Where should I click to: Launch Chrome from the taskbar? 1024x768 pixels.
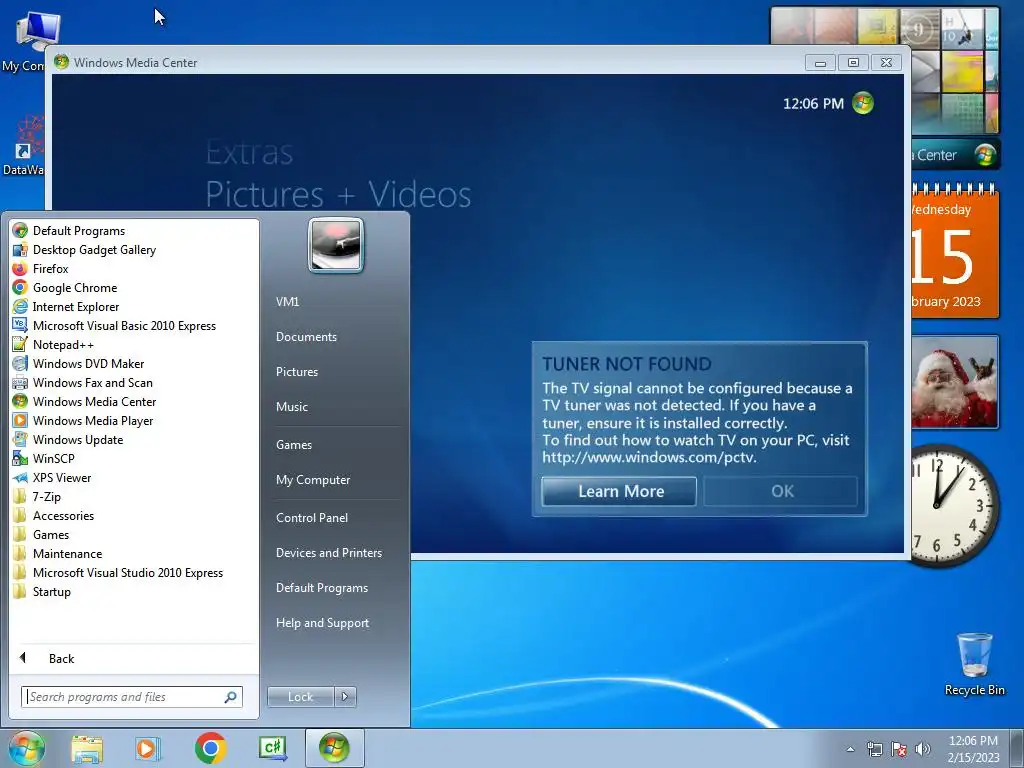[x=210, y=748]
